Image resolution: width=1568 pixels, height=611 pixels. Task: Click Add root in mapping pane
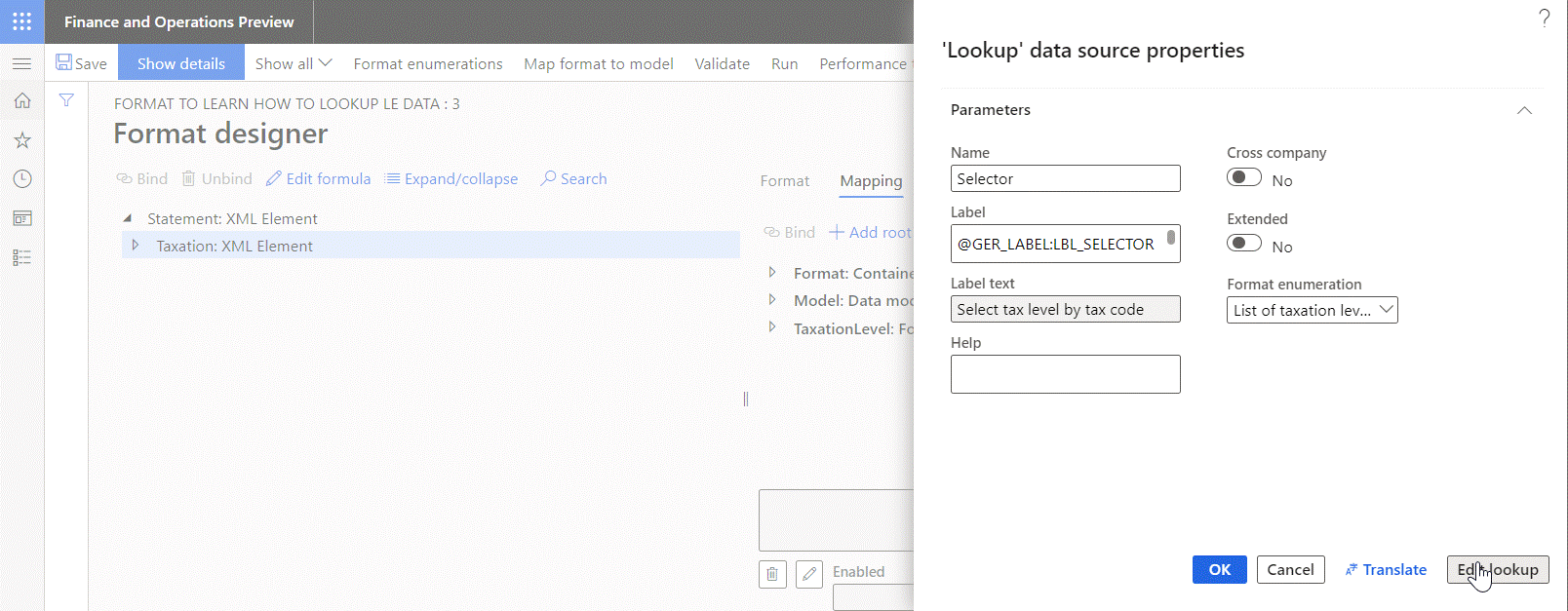point(870,232)
